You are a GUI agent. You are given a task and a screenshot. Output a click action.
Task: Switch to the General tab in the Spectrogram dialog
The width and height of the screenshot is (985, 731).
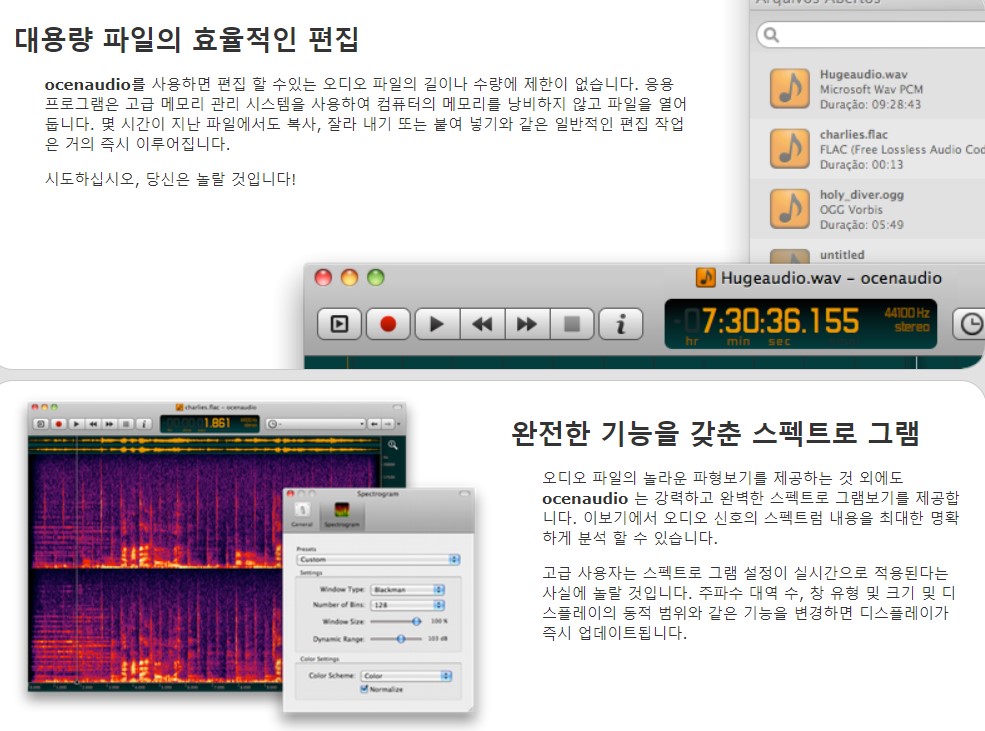[x=302, y=515]
